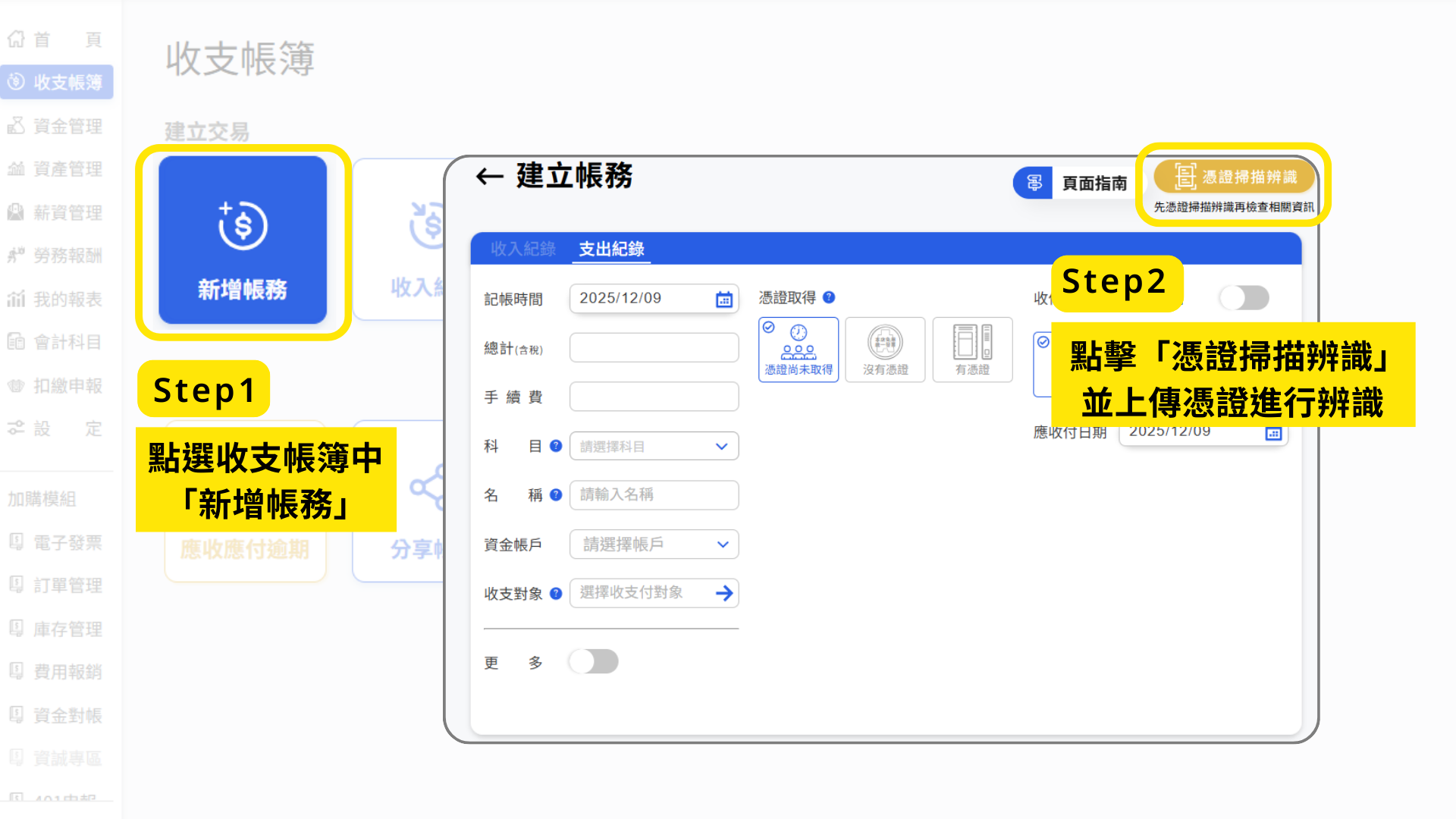Switch to the 收入紀錄 tab
The image size is (1456, 819).
[522, 249]
